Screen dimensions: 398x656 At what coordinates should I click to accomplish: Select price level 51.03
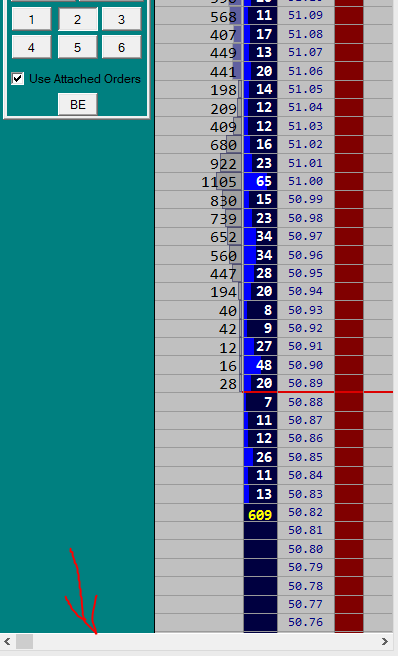(306, 126)
